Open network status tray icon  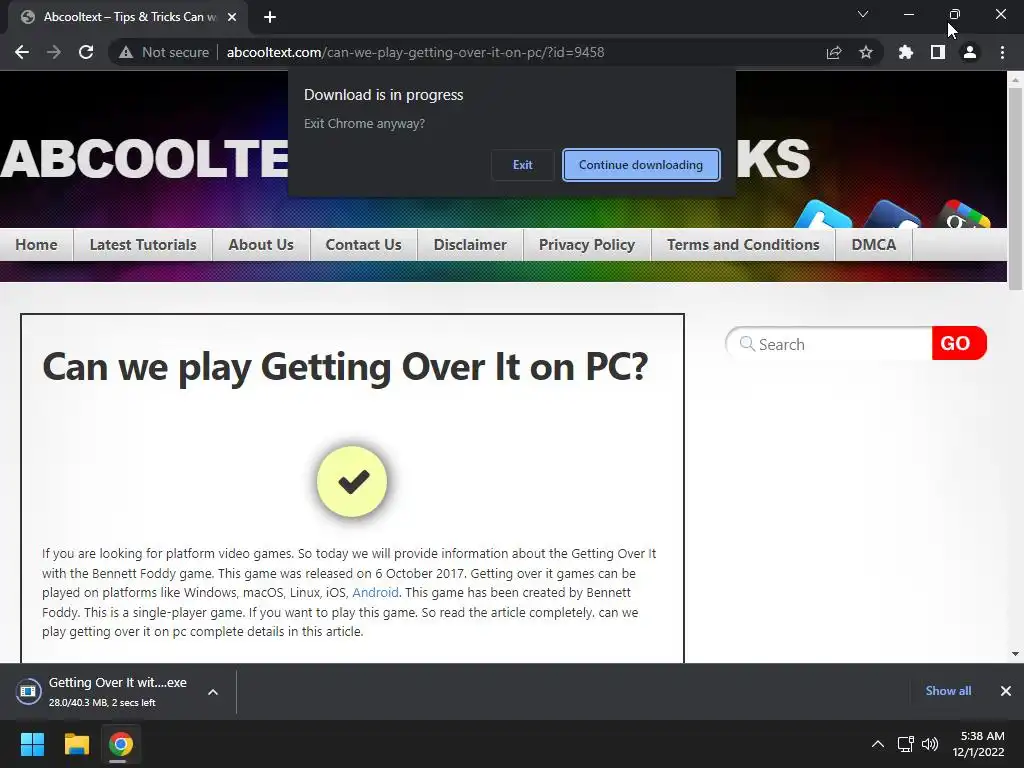pyautogui.click(x=906, y=744)
